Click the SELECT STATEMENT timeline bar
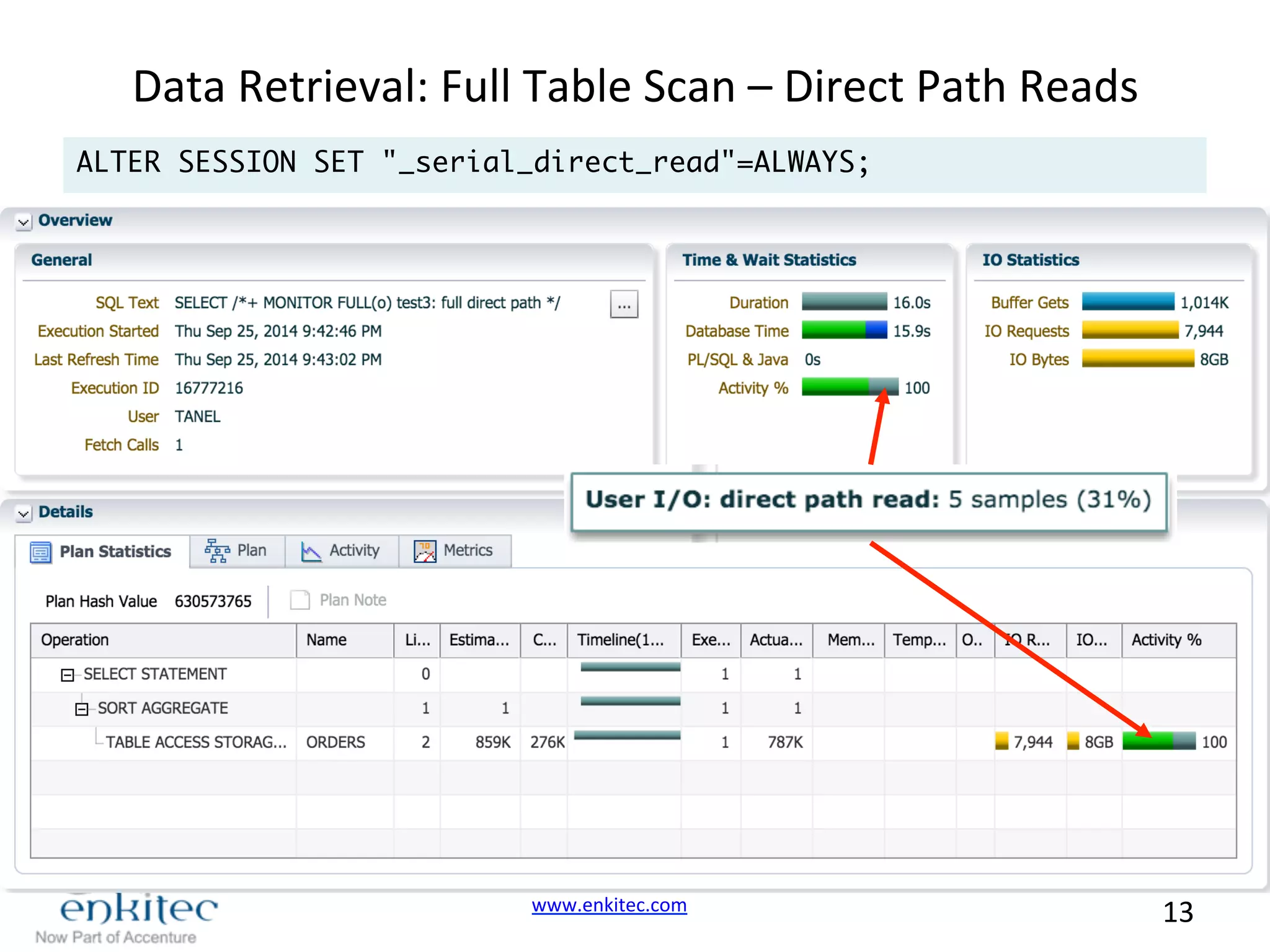 tap(631, 668)
